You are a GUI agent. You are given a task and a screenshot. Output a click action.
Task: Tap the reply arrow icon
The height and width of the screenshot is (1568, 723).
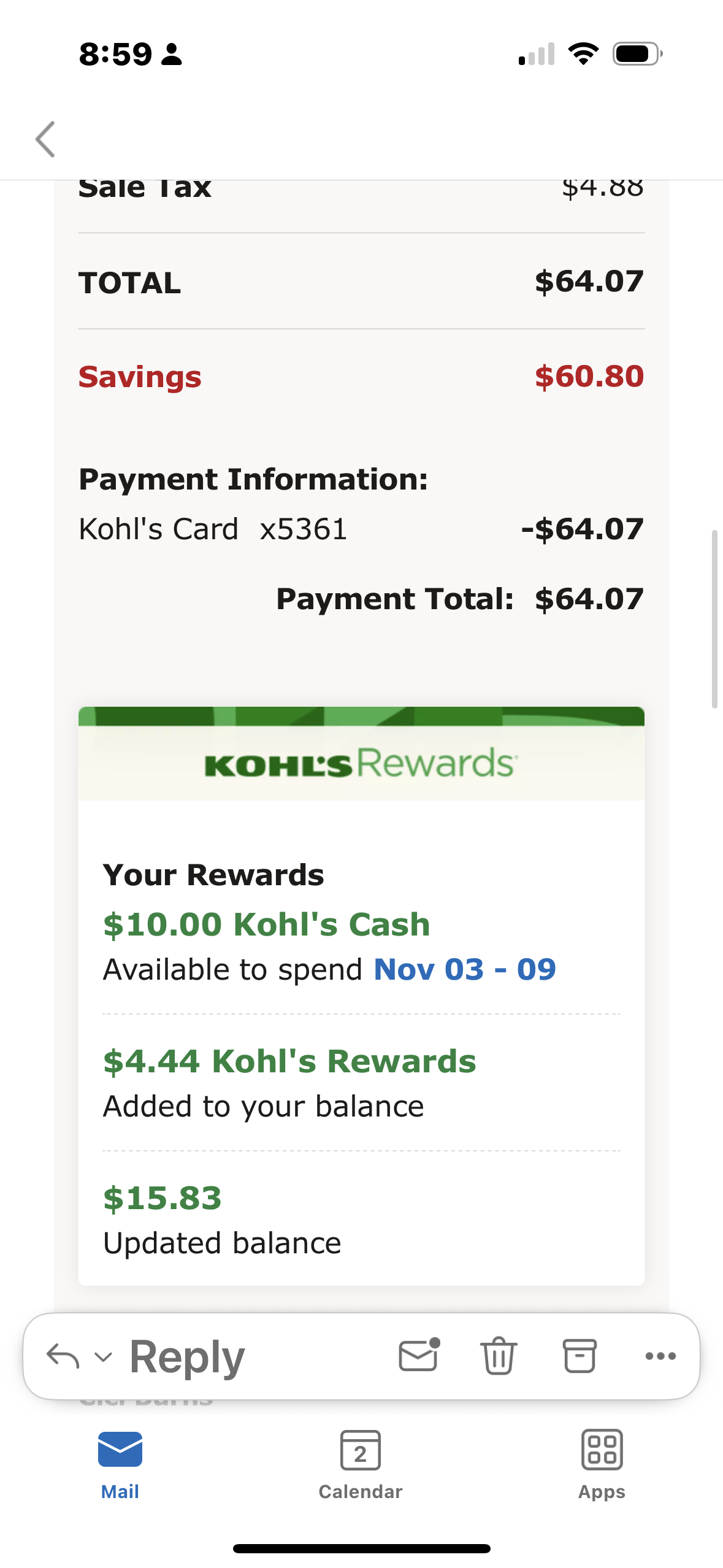63,1356
